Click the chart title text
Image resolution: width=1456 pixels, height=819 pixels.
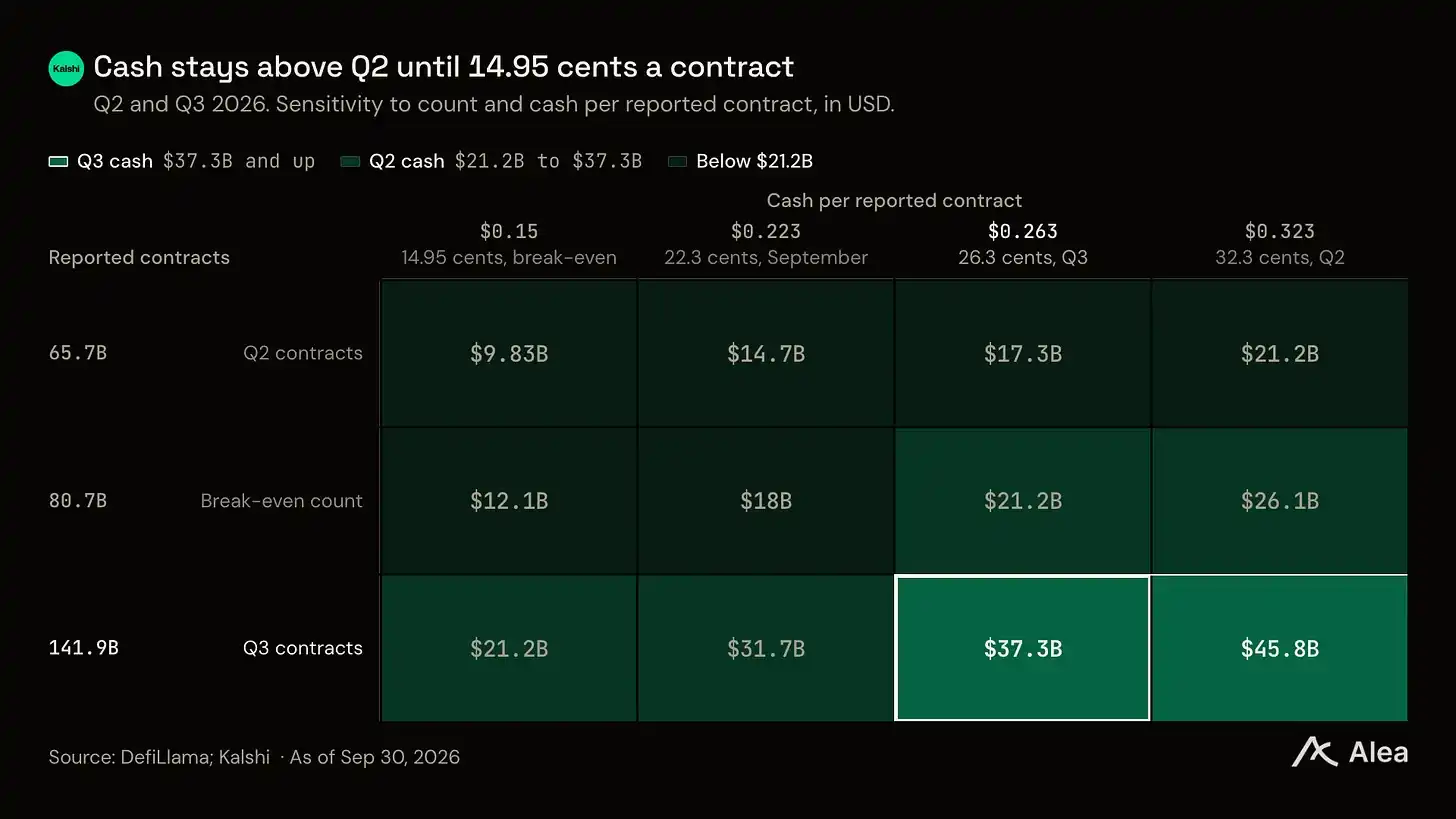[x=443, y=67]
